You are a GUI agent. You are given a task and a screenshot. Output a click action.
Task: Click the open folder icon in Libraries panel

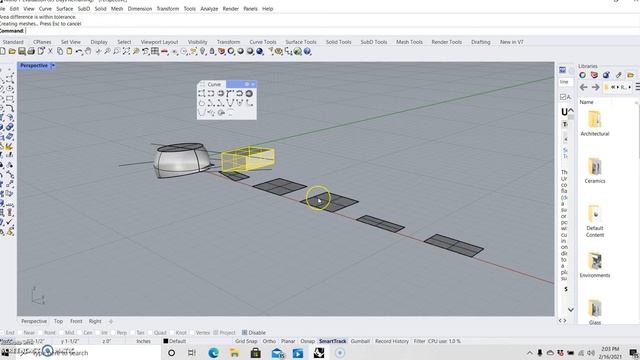pyautogui.click(x=631, y=75)
